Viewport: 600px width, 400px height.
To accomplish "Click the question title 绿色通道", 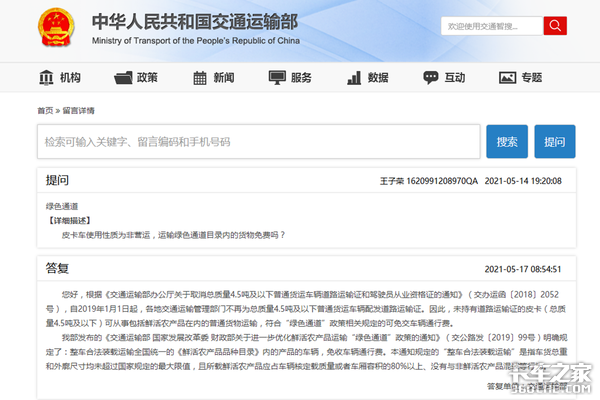I will click(x=62, y=207).
